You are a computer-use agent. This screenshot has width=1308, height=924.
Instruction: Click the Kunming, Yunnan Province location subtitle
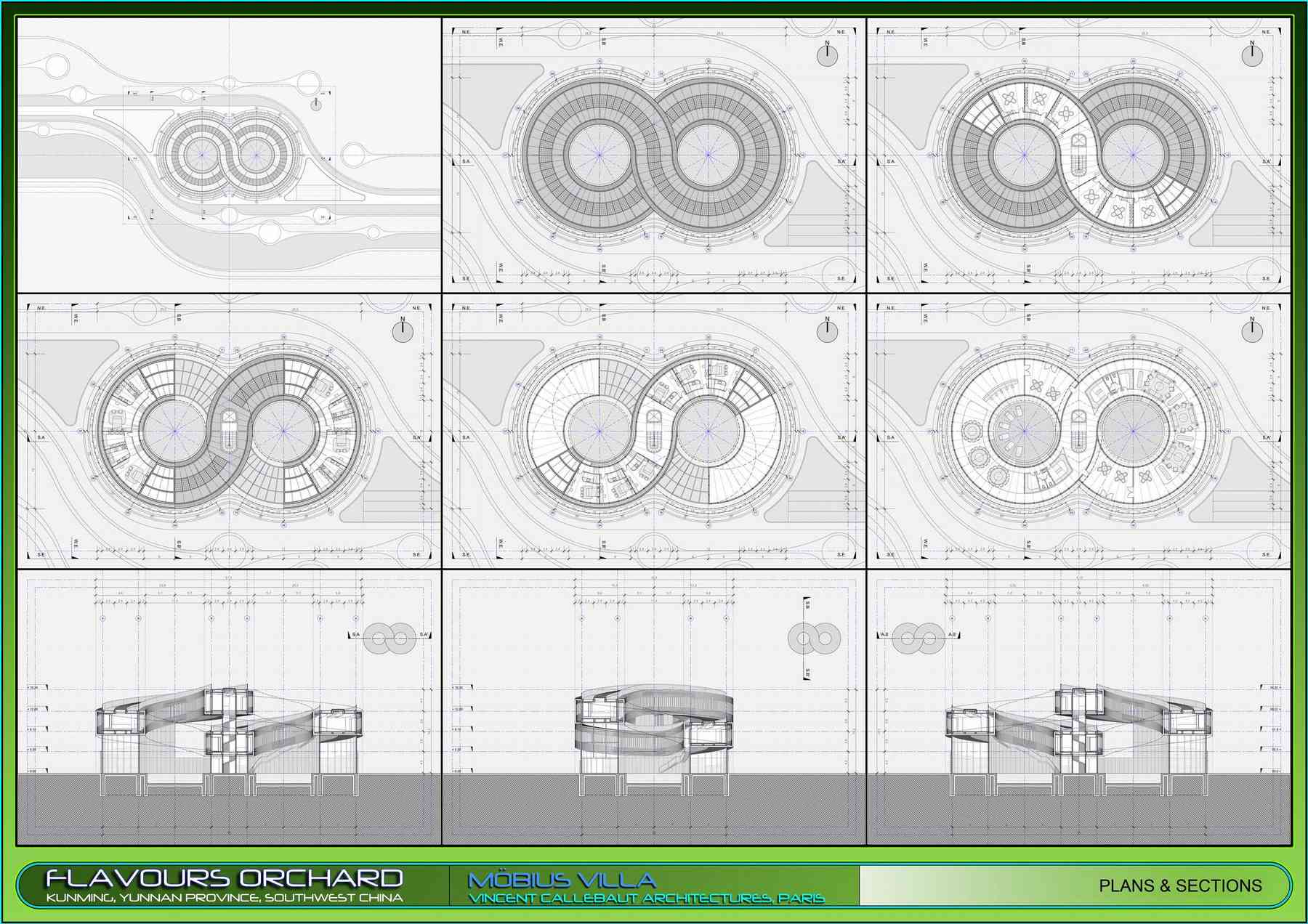(x=224, y=898)
